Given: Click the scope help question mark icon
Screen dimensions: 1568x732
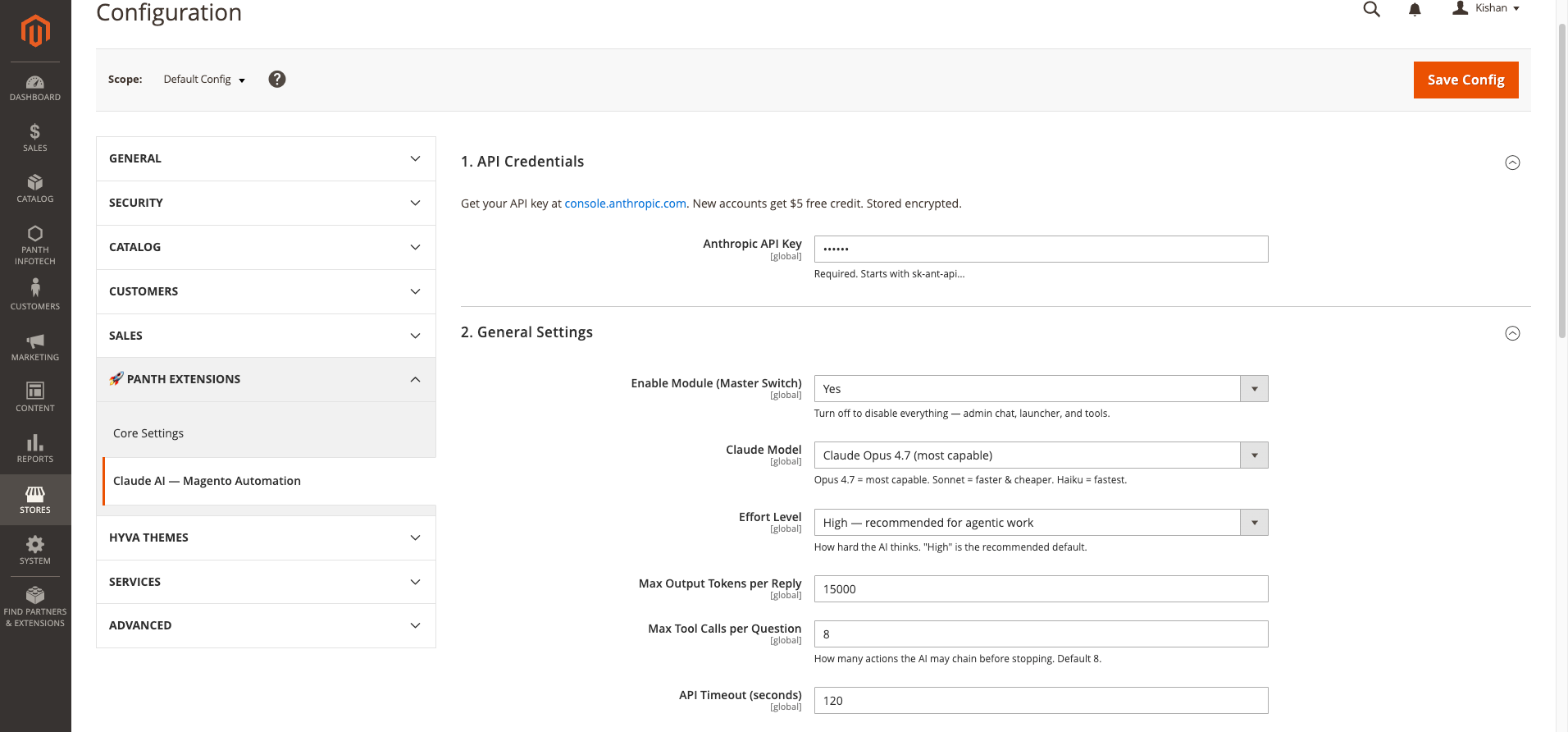Looking at the screenshot, I should point(277,80).
